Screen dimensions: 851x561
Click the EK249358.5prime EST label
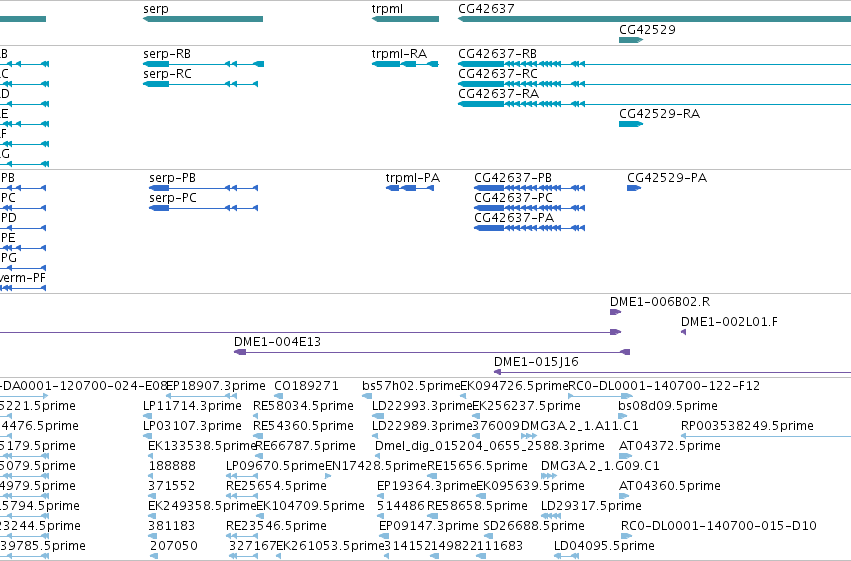[202, 506]
